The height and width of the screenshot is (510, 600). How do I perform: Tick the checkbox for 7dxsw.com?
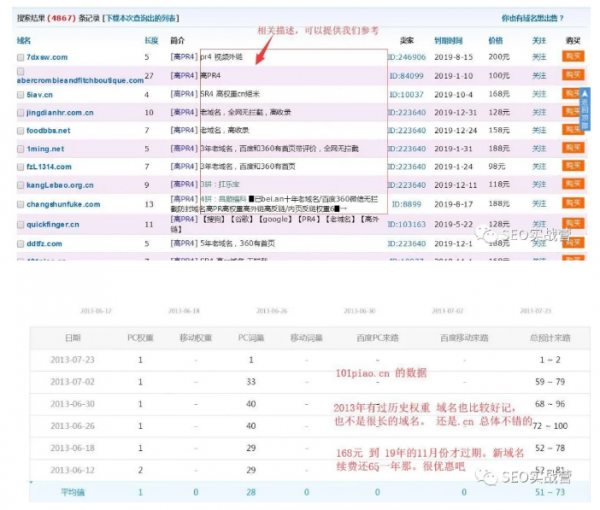tap(21, 58)
